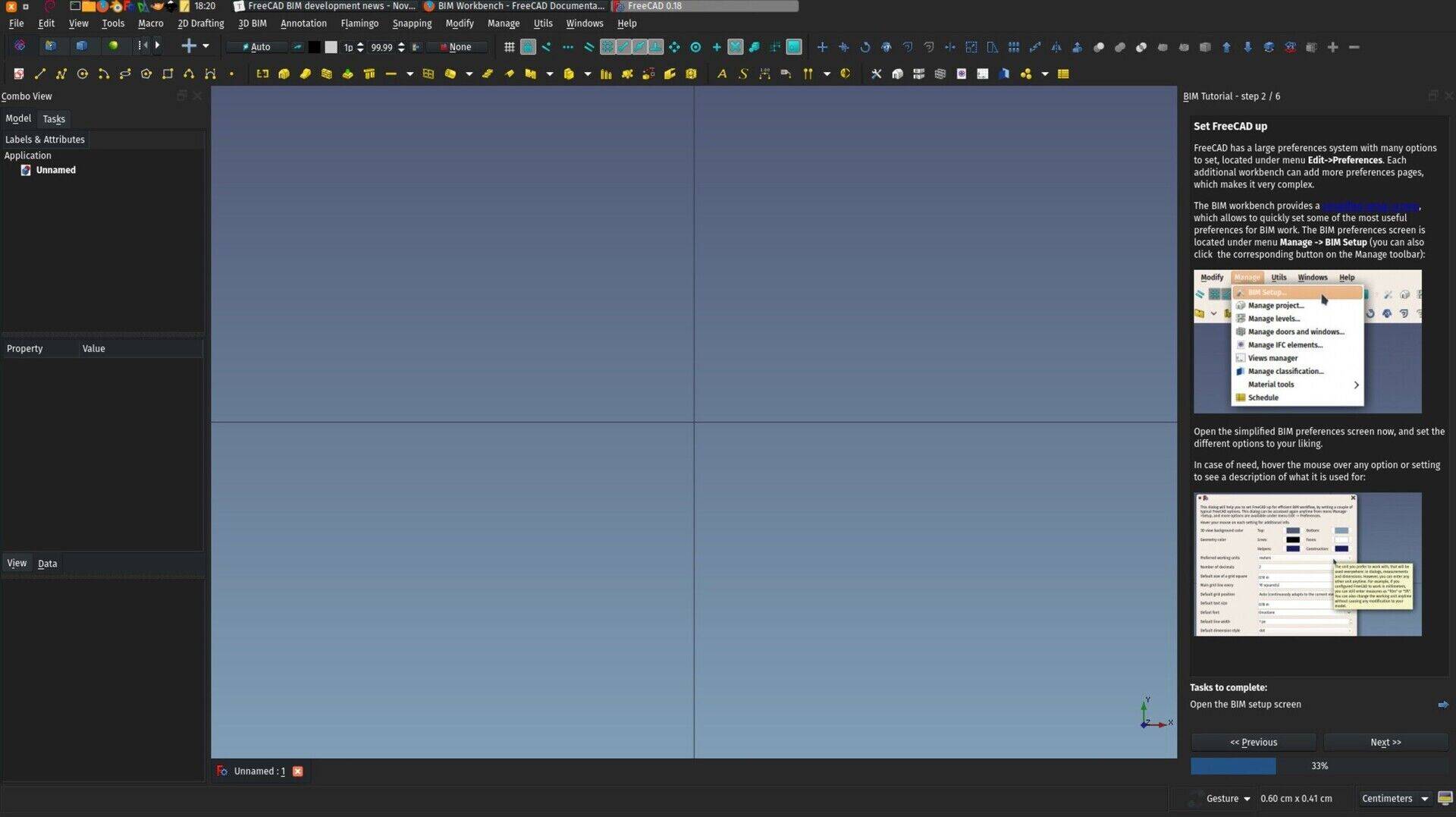
Task: Select the B-spline tool
Action: (x=189, y=74)
